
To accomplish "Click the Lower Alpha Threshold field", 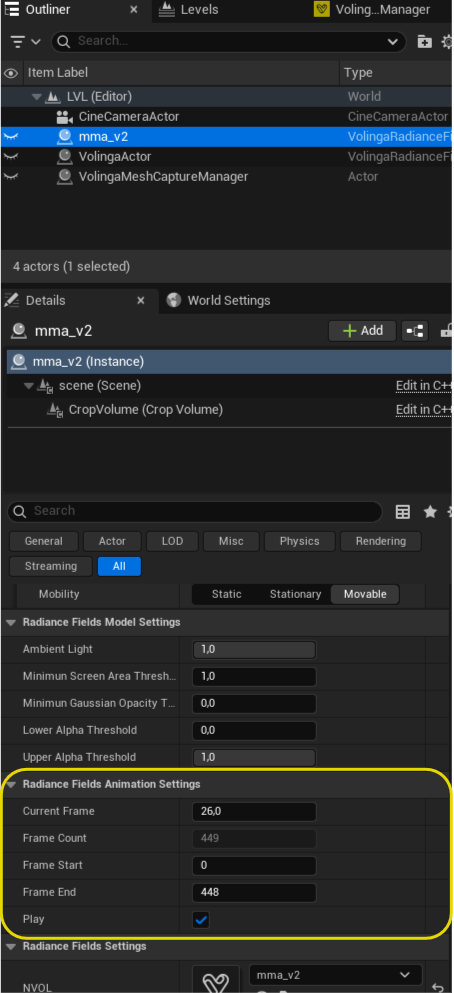I will click(254, 731).
